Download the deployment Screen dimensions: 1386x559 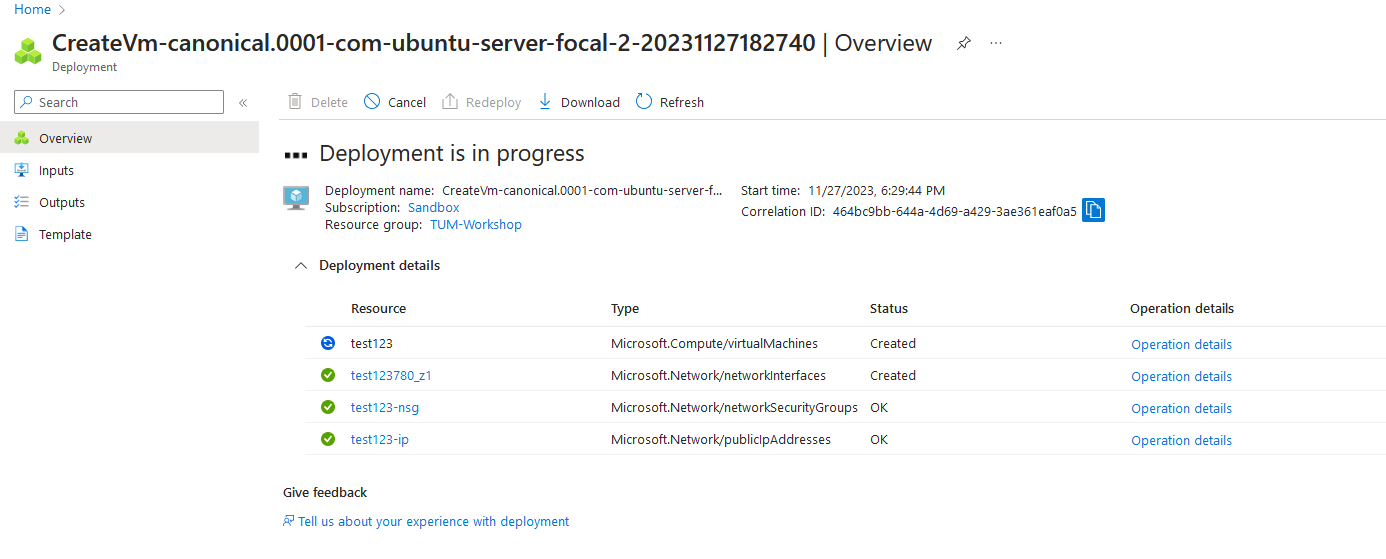[579, 102]
